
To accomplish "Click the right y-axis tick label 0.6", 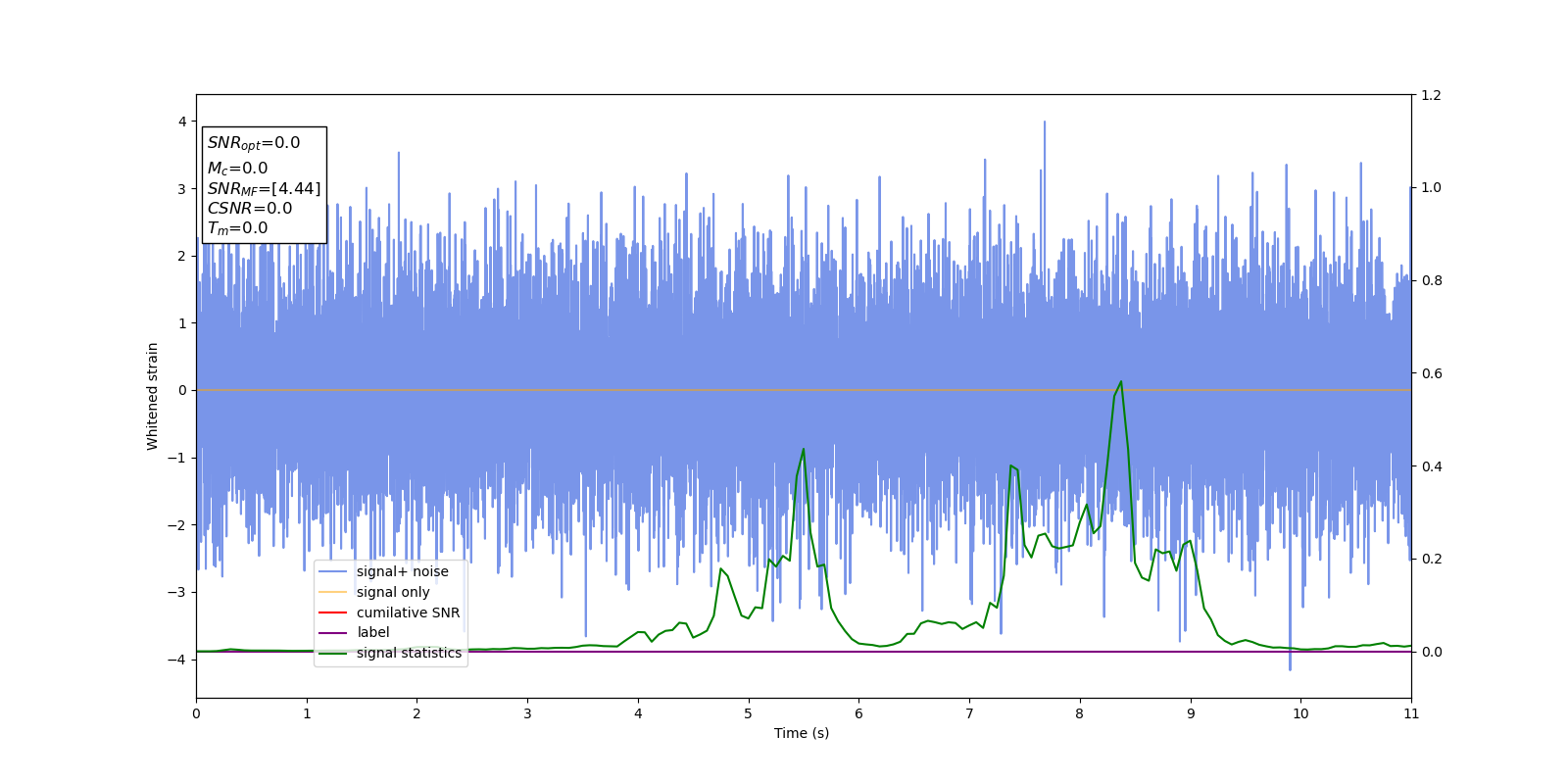I will 1431,373.
